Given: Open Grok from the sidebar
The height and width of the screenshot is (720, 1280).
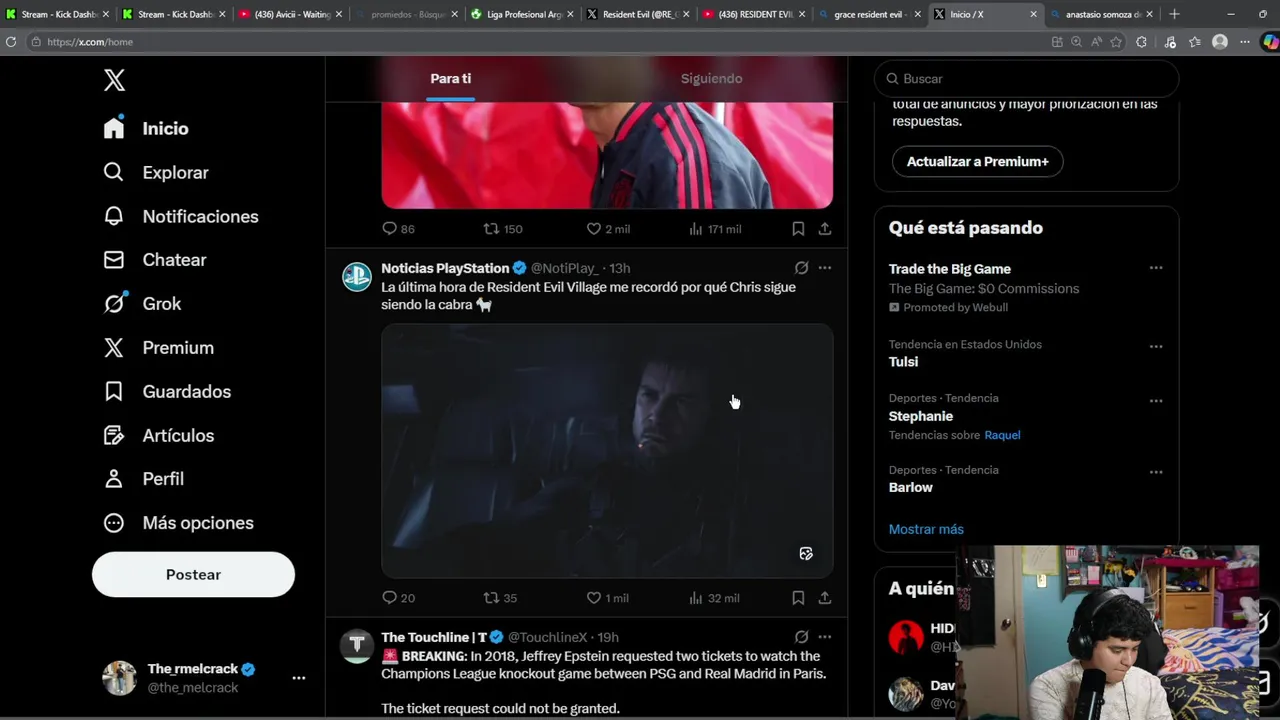Looking at the screenshot, I should 142,303.
